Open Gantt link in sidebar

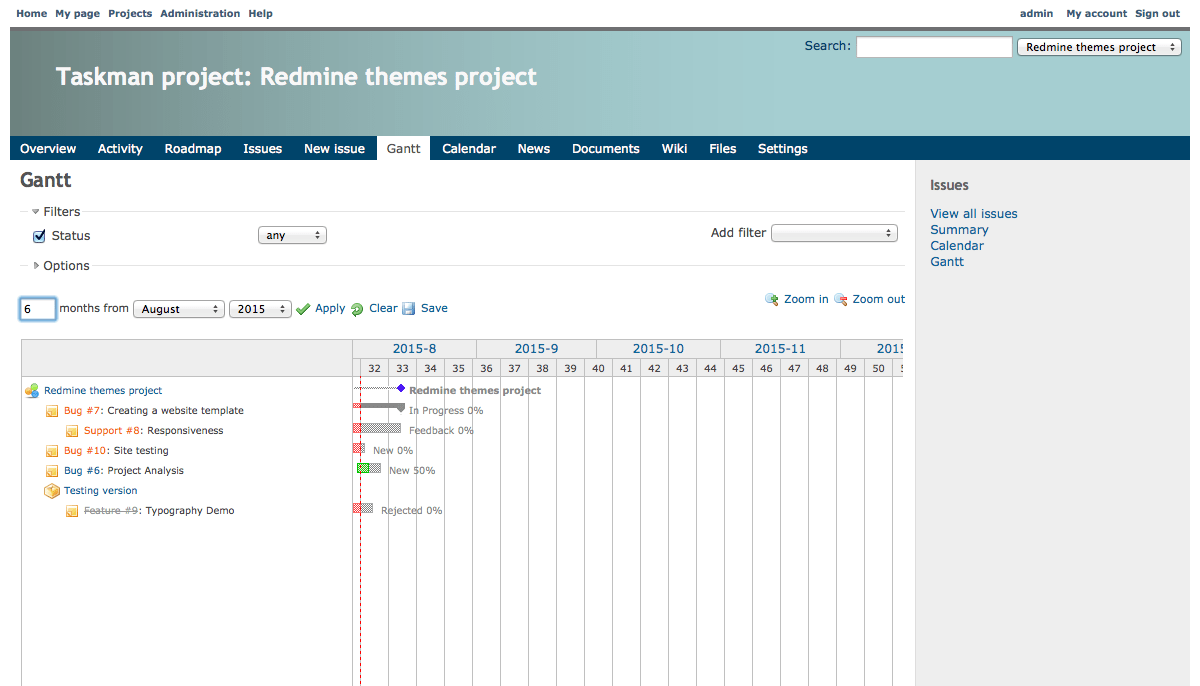click(x=947, y=261)
